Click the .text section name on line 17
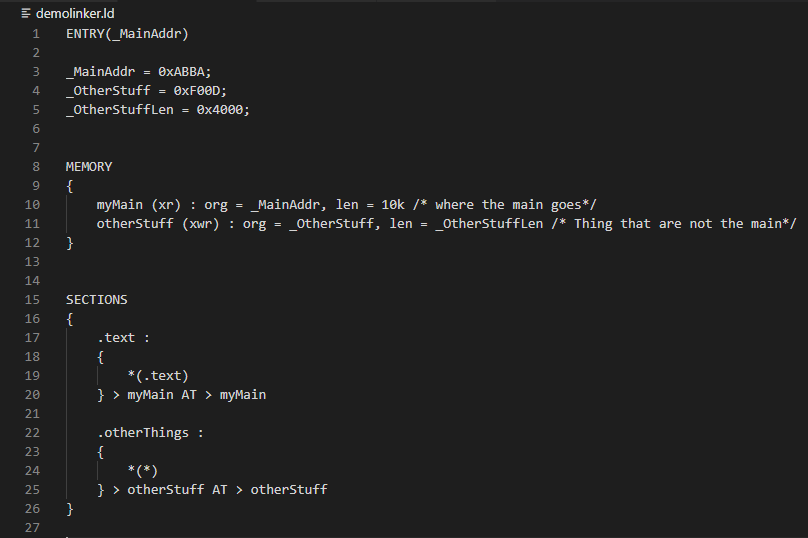 (x=116, y=338)
